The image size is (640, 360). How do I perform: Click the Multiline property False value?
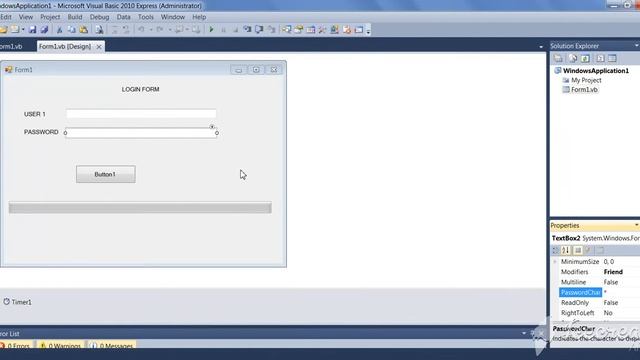pyautogui.click(x=611, y=282)
